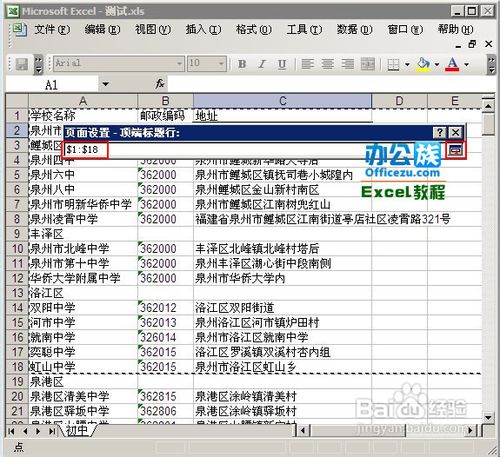Screen dimensions: 500x457
Task: Click cell 泉港区 in row 19
Action: (83, 382)
